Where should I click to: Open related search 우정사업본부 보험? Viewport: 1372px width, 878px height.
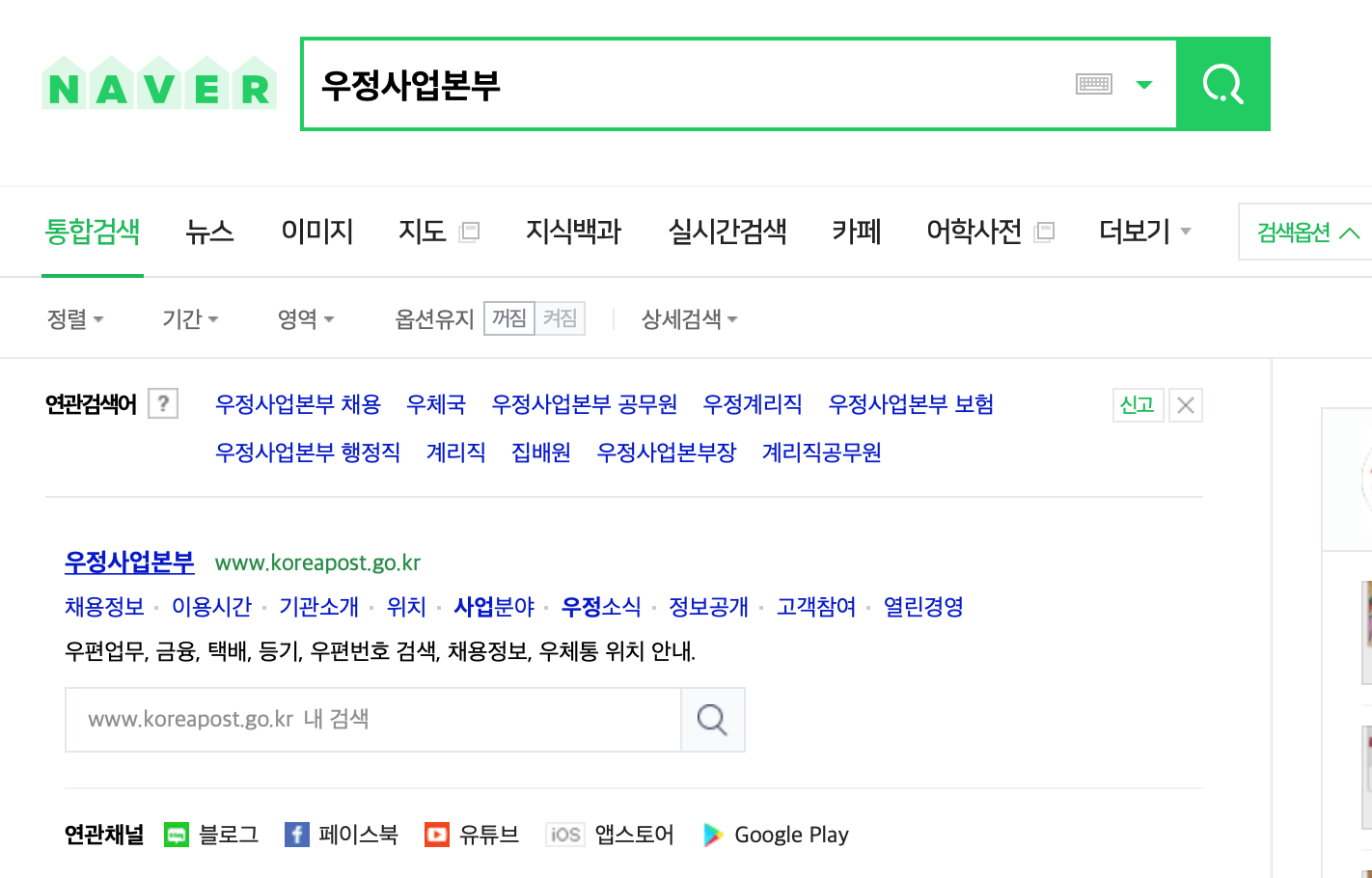[x=911, y=404]
